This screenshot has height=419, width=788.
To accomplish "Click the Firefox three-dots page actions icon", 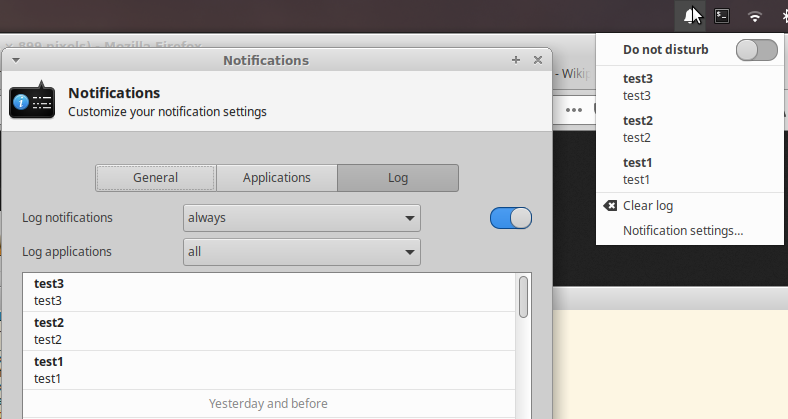I will click(573, 110).
